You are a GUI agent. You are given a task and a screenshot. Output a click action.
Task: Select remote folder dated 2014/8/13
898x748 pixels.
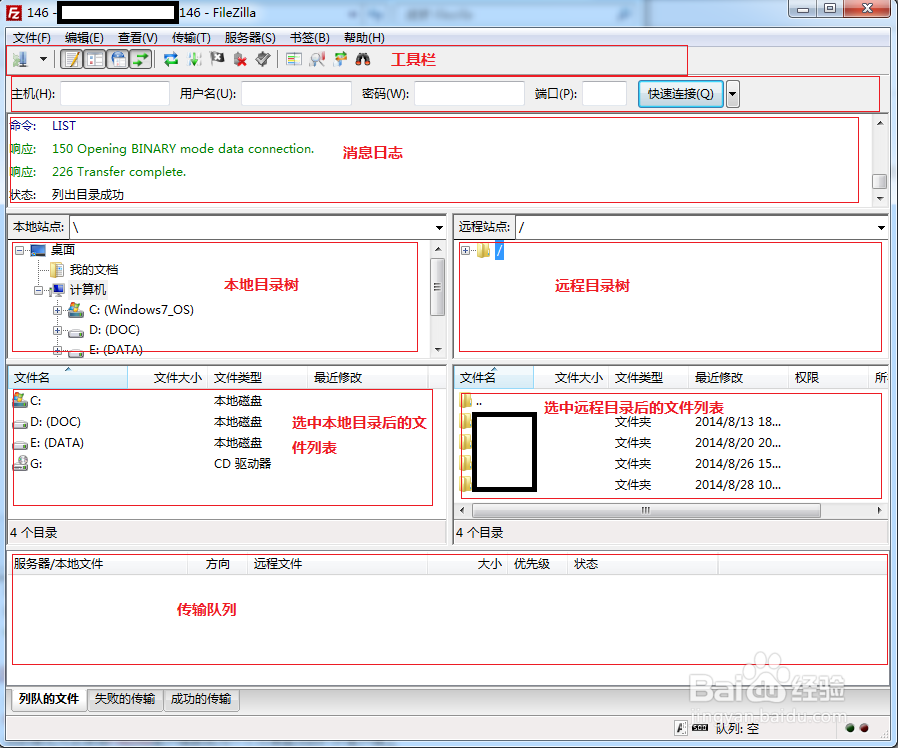[738, 422]
